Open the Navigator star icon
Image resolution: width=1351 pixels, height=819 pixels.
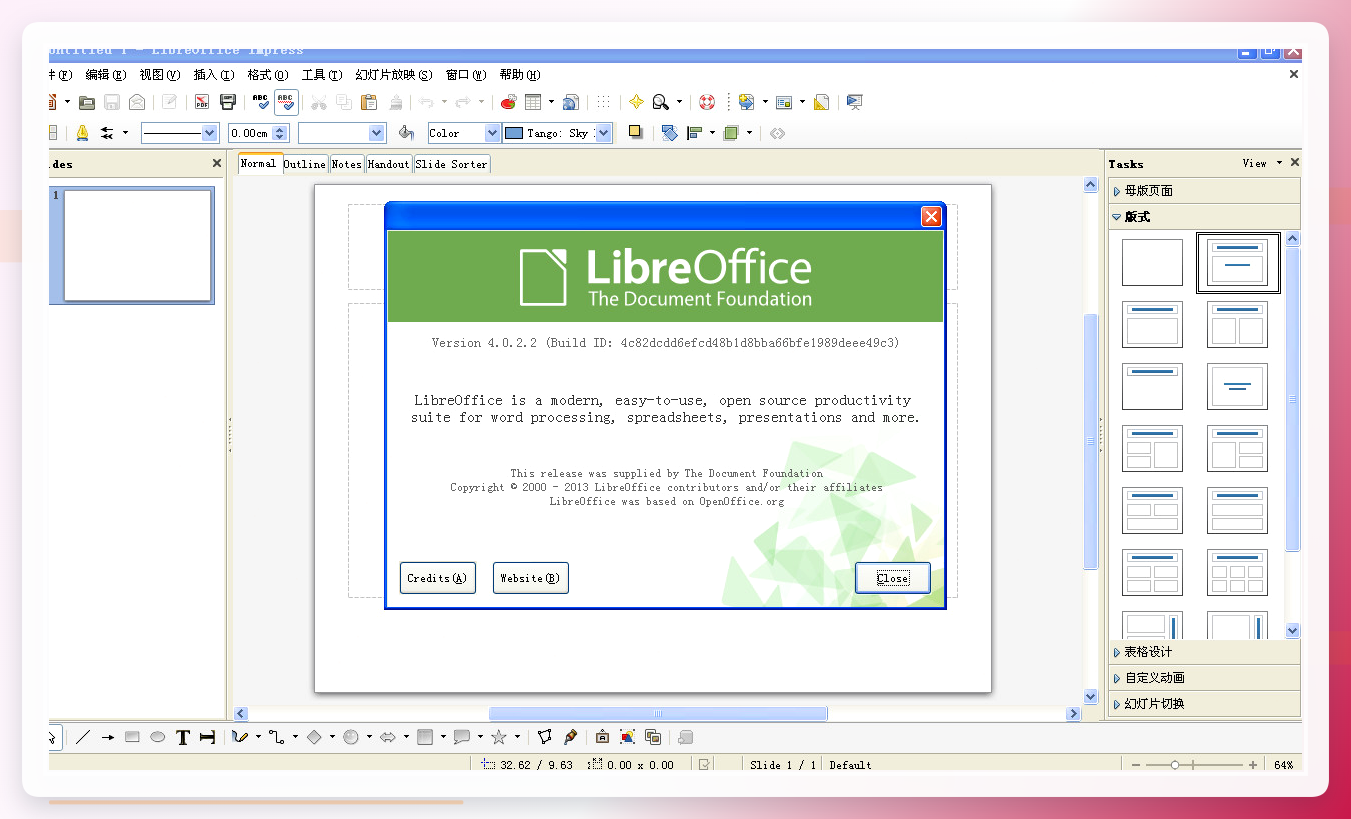(636, 102)
